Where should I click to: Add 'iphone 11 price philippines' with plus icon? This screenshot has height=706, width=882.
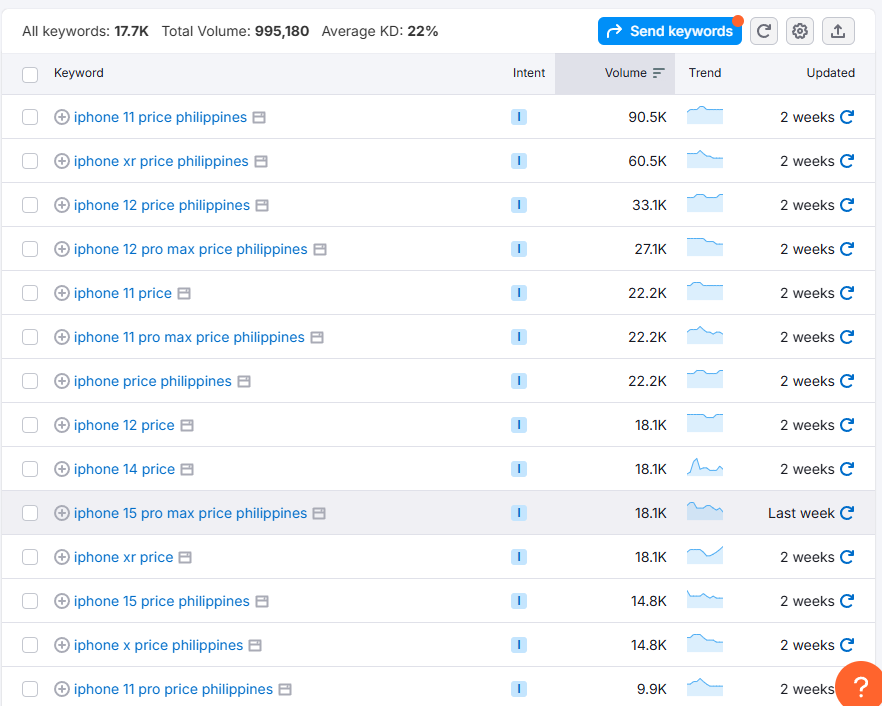point(61,117)
